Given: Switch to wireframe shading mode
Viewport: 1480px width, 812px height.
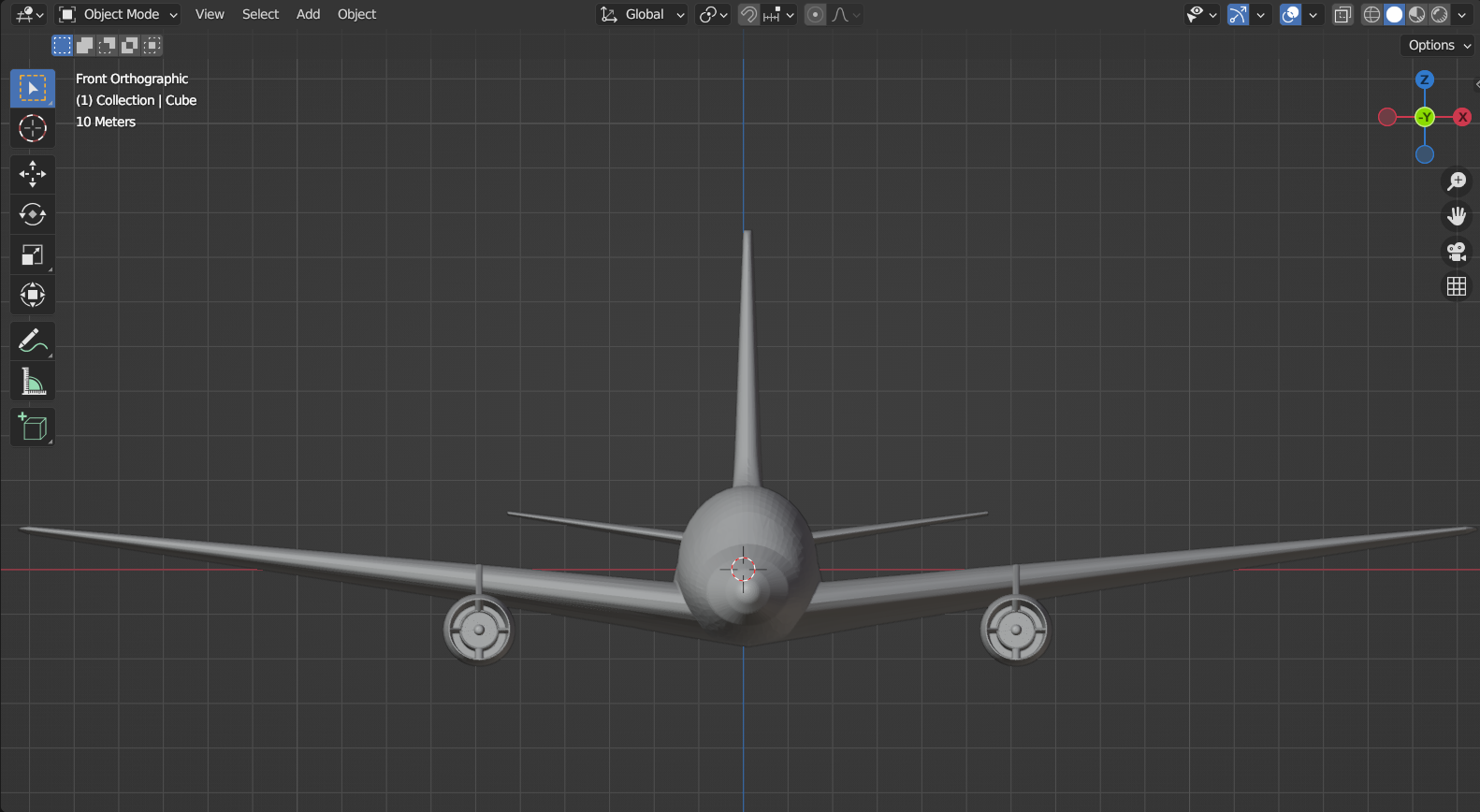Looking at the screenshot, I should [1371, 15].
